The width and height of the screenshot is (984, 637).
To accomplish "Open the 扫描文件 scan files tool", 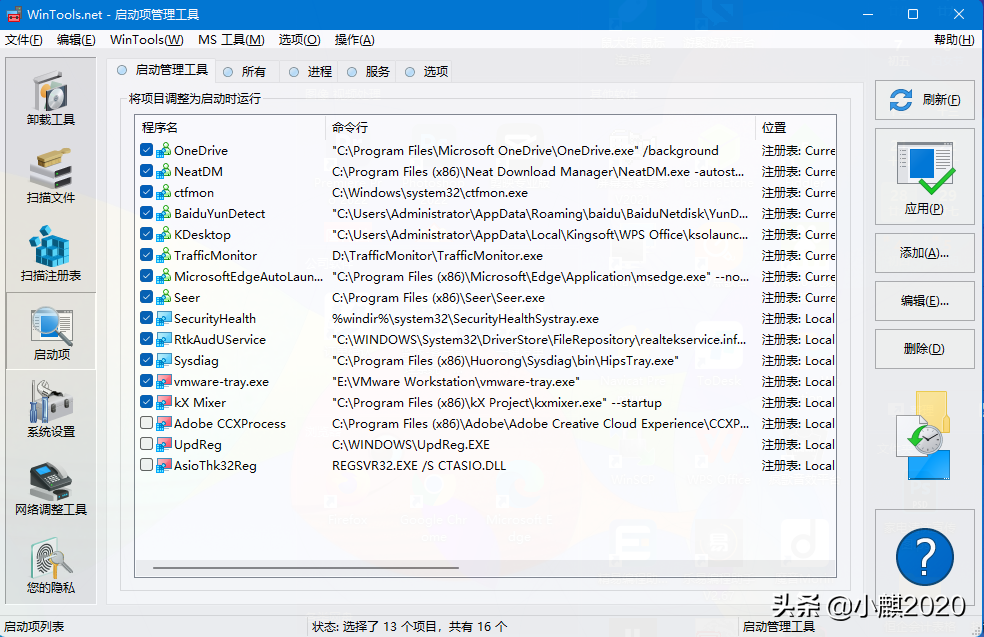I will (x=51, y=176).
